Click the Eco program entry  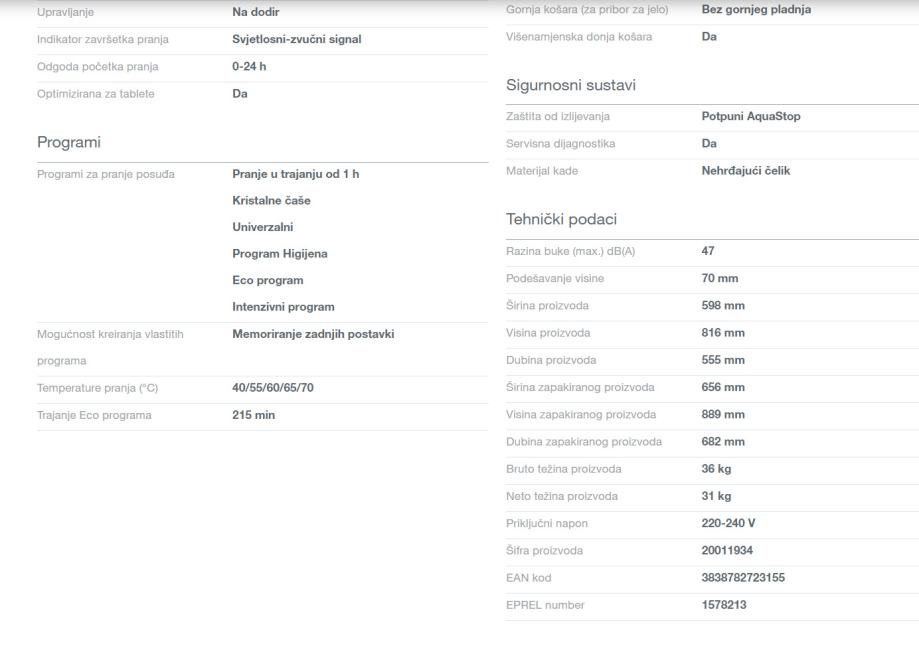click(x=267, y=281)
